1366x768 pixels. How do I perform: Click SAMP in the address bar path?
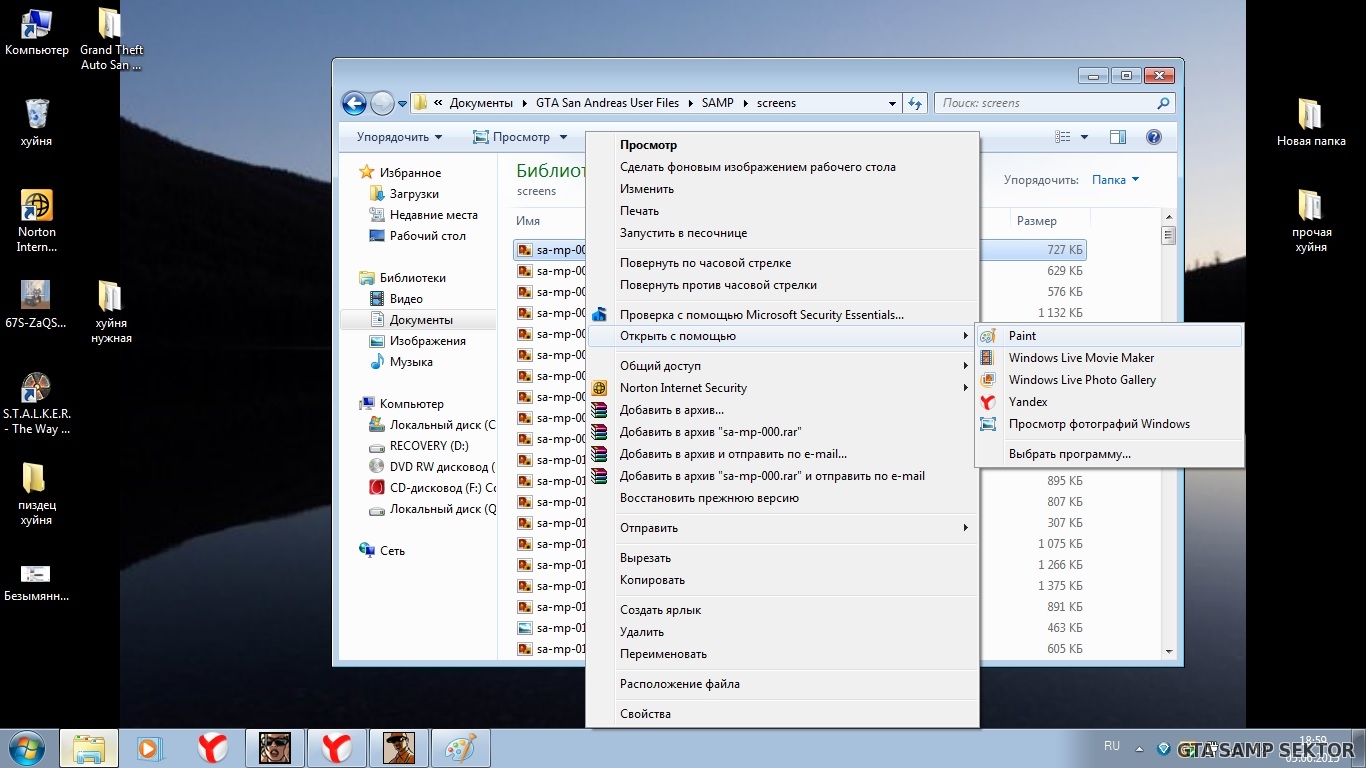click(x=717, y=103)
